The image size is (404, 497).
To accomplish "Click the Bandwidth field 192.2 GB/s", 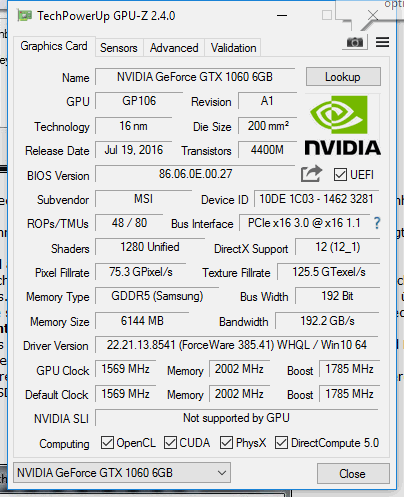I will [327, 321].
